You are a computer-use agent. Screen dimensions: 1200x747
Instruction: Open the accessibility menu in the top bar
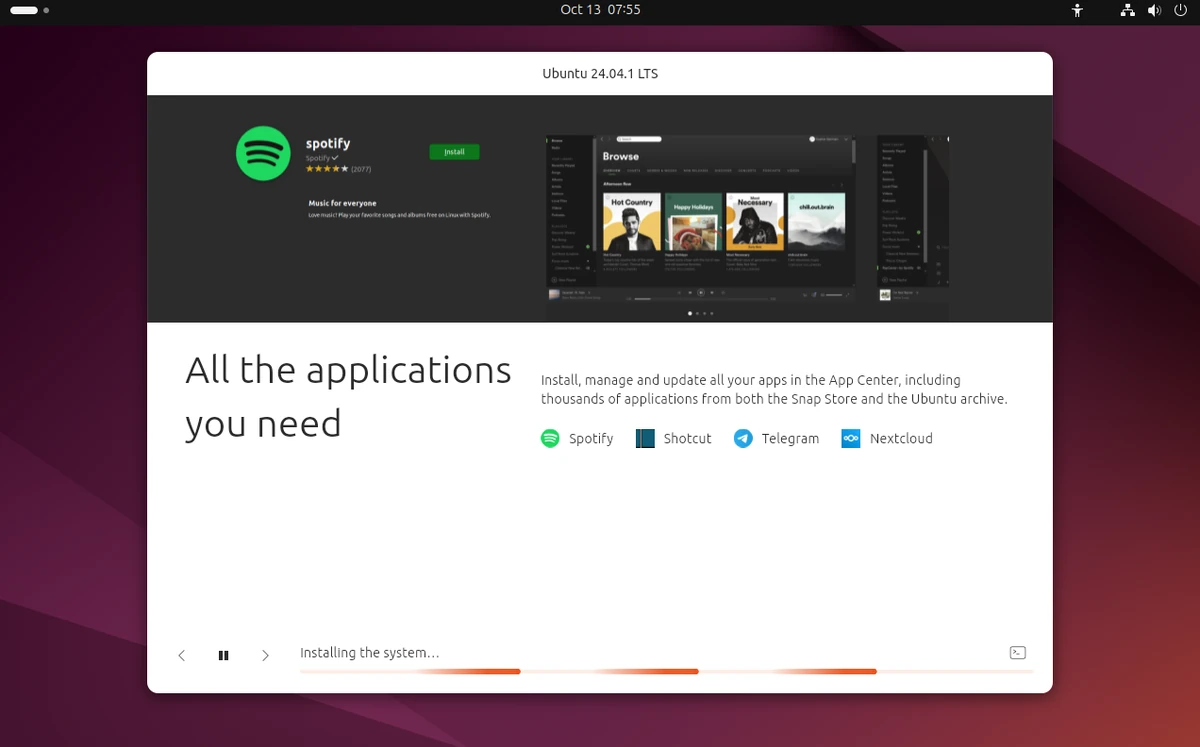[x=1077, y=11]
